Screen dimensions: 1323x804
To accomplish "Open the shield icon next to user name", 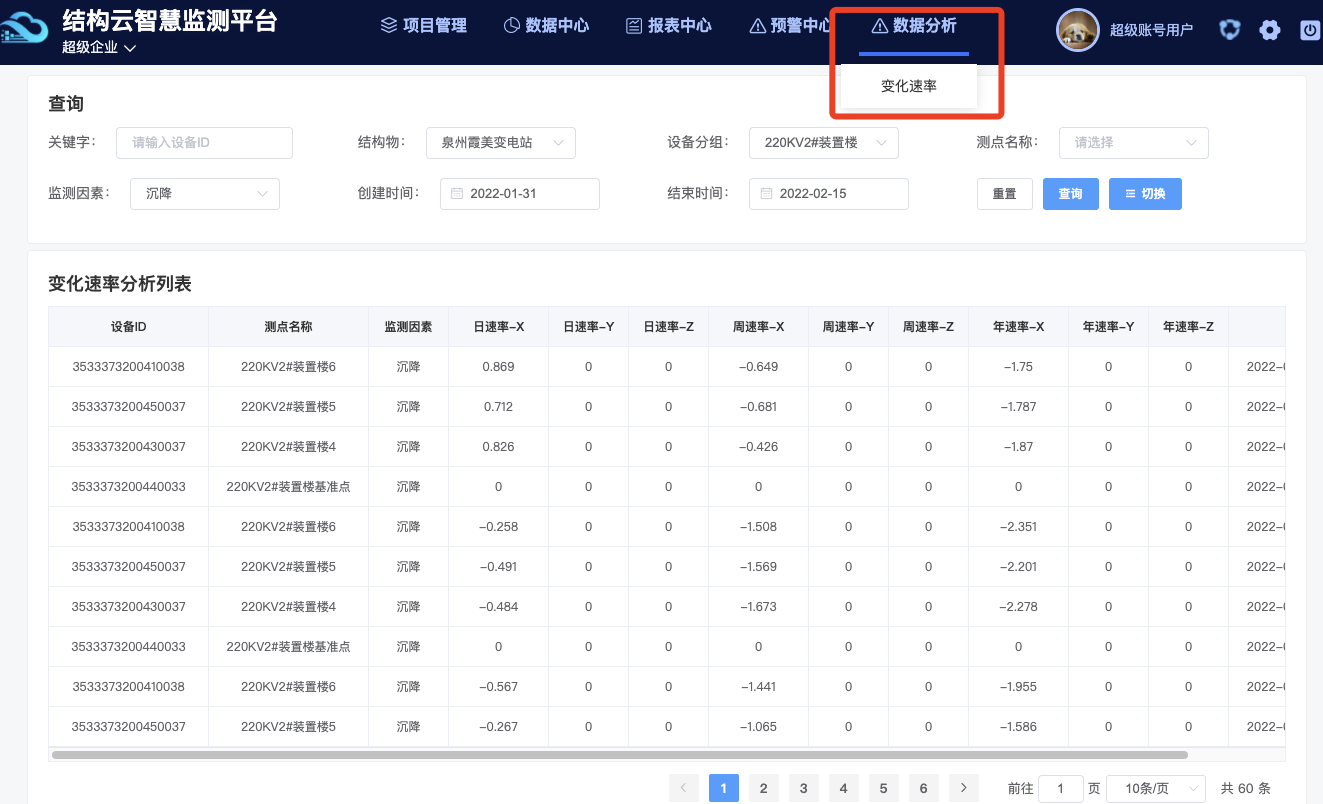I will tap(1230, 30).
